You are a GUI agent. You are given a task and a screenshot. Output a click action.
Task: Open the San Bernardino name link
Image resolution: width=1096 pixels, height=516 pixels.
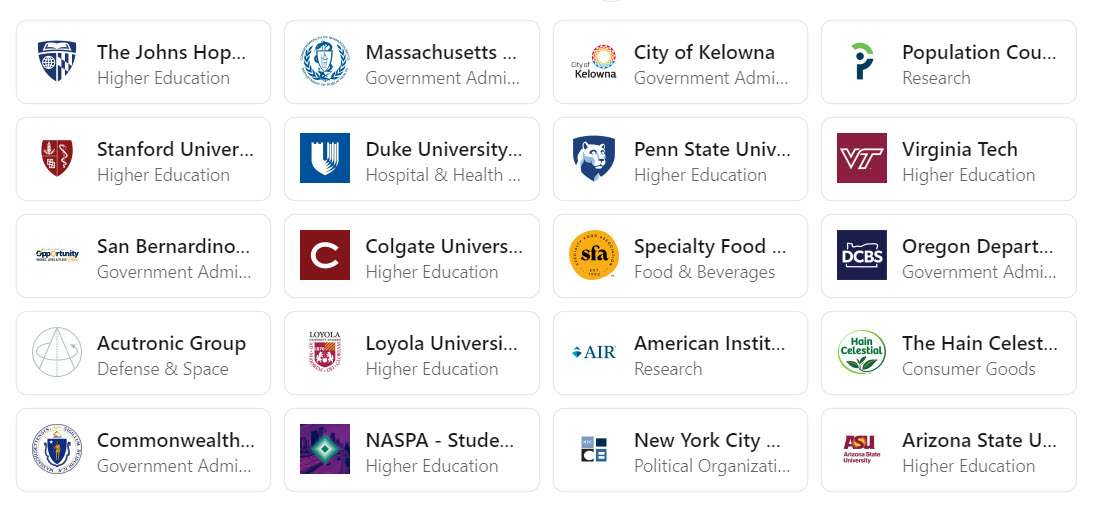pyautogui.click(x=173, y=246)
